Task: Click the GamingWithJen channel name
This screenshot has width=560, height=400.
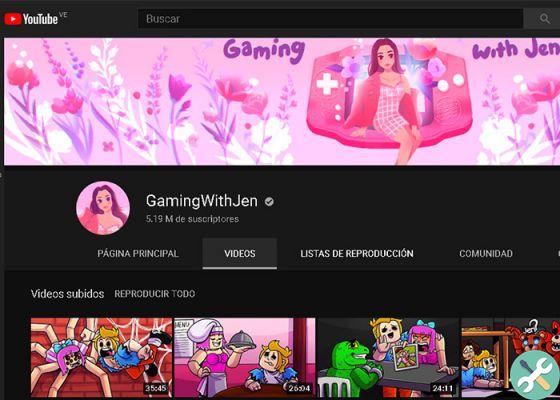Action: pyautogui.click(x=201, y=201)
